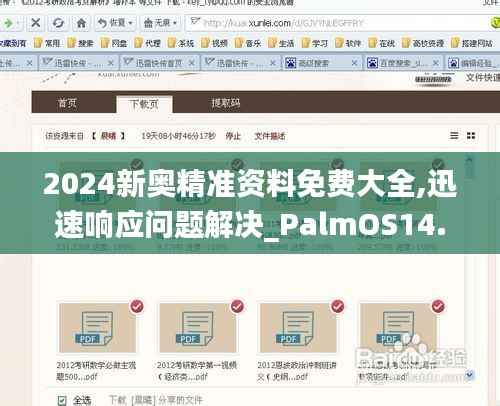Open the 生活 bookmarks folder

click(282, 43)
